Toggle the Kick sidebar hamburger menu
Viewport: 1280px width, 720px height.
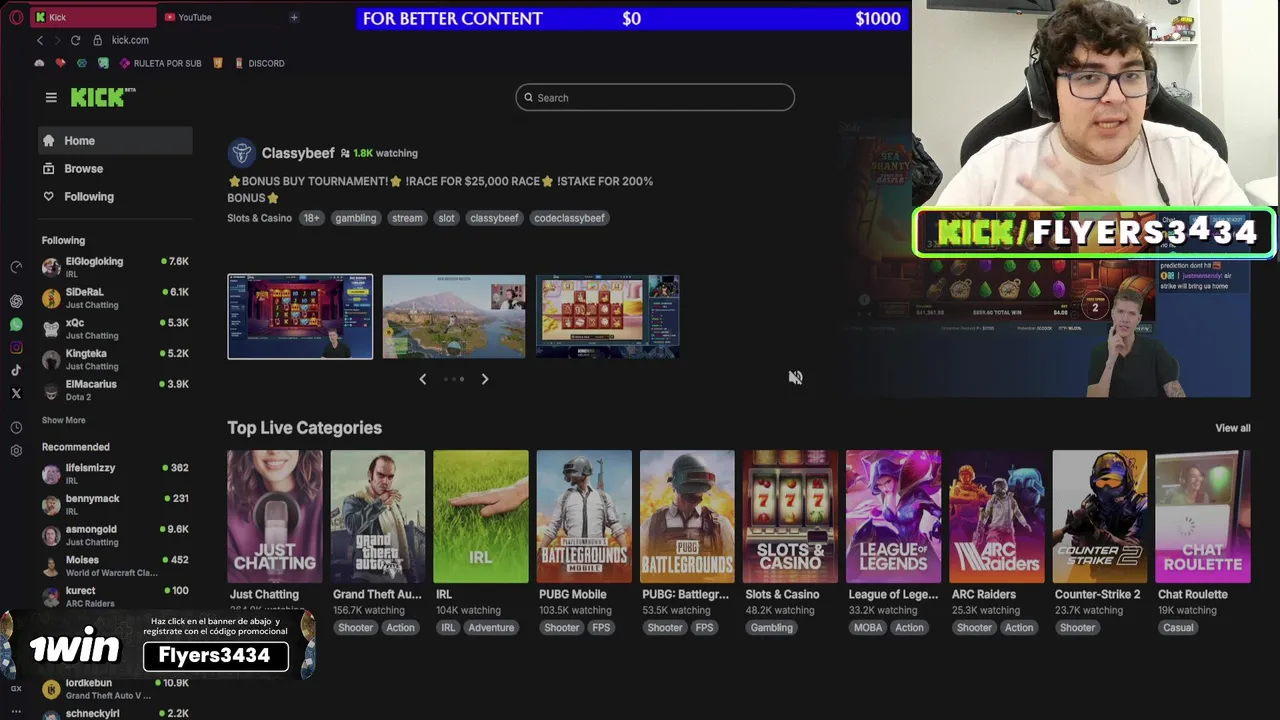(x=51, y=97)
